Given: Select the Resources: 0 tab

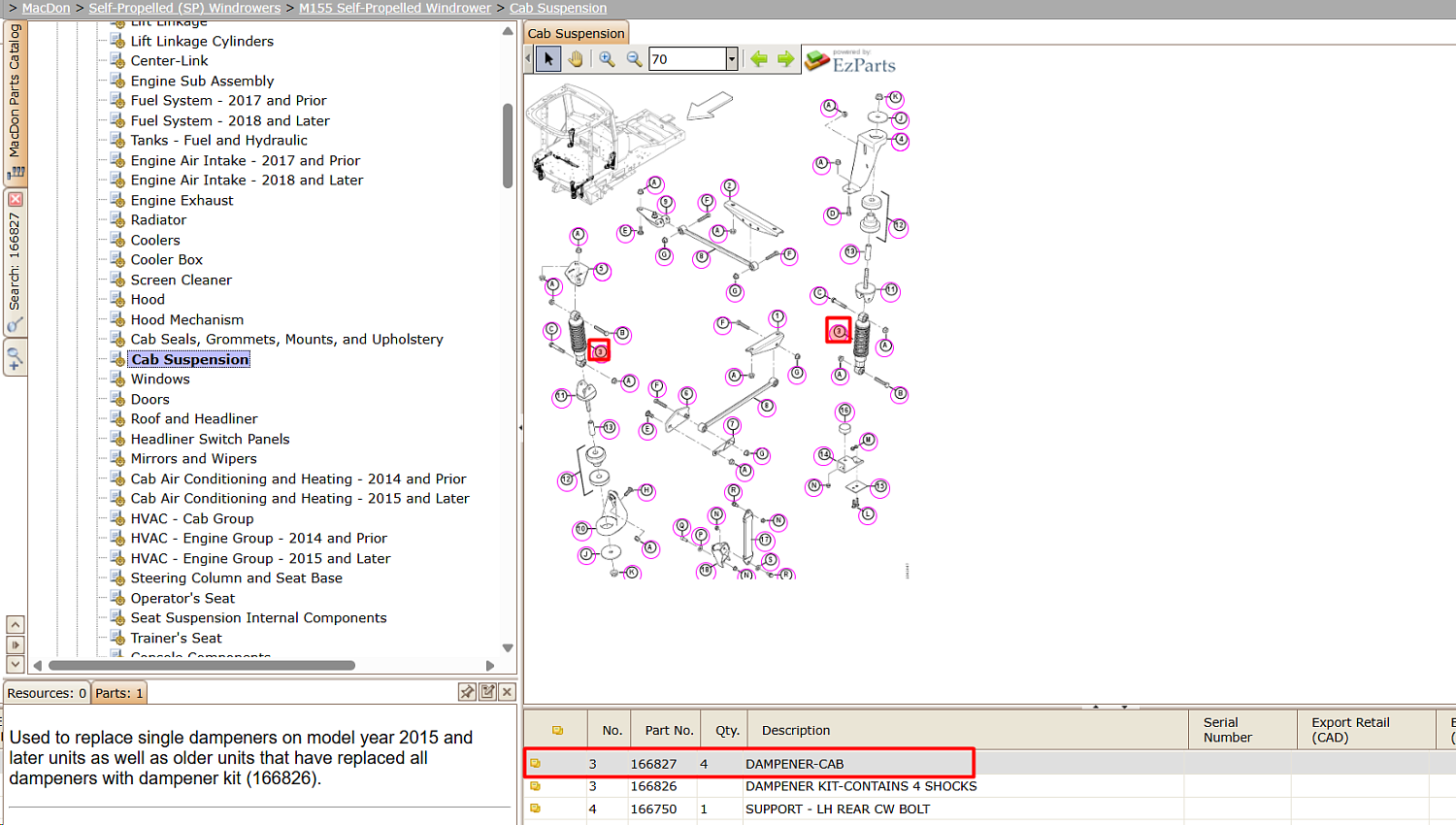Looking at the screenshot, I should coord(46,693).
